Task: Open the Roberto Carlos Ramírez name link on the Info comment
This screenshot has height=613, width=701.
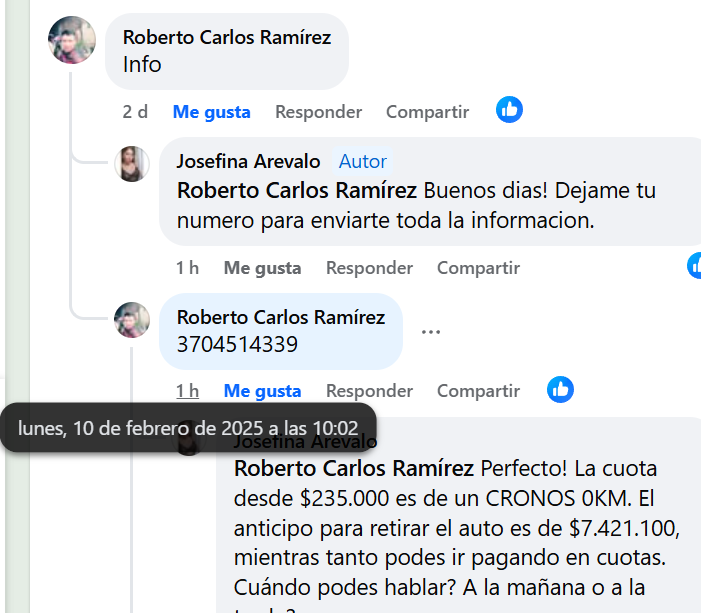Action: pyautogui.click(x=226, y=38)
